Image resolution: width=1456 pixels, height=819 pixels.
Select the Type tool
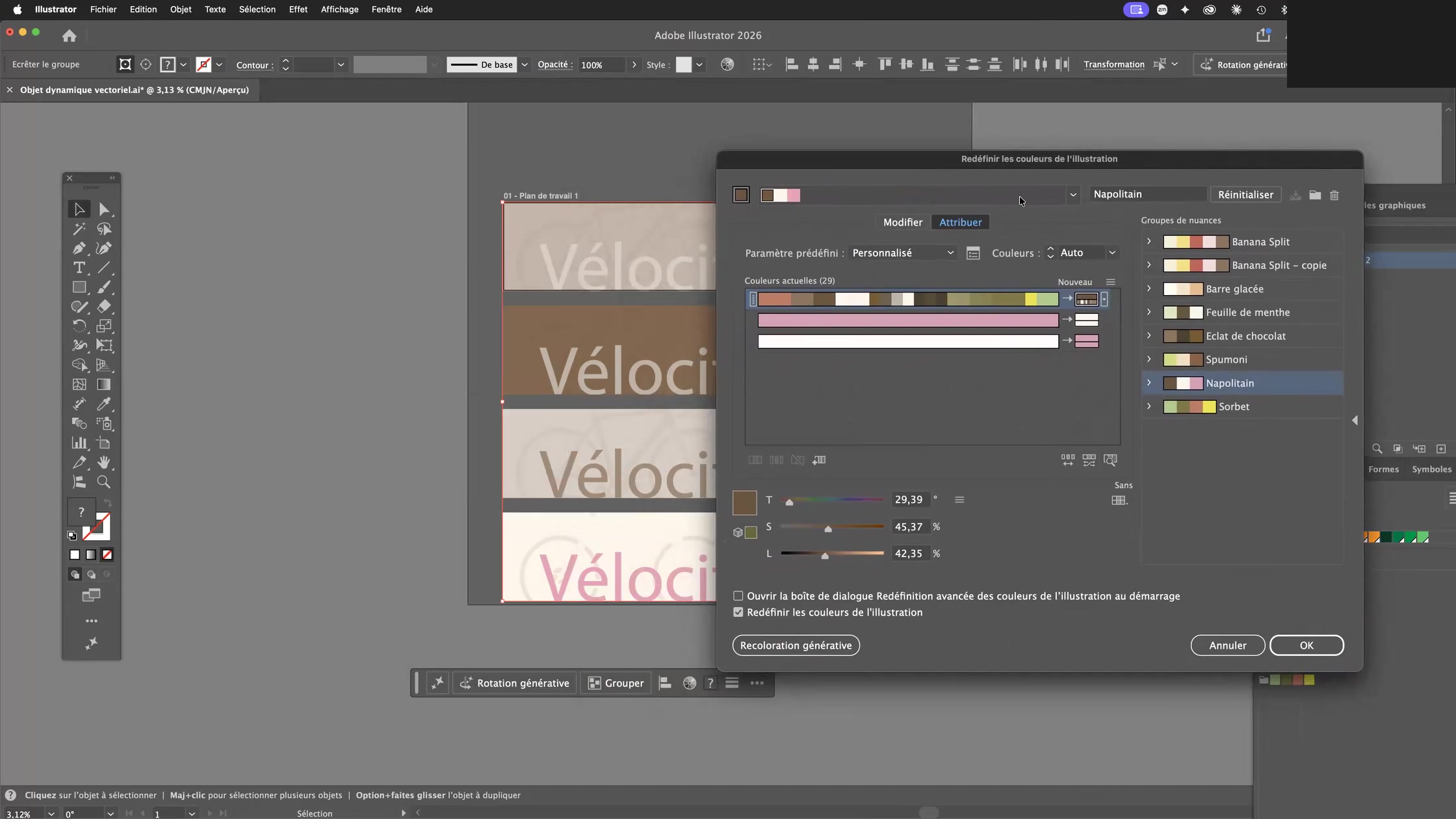(79, 268)
